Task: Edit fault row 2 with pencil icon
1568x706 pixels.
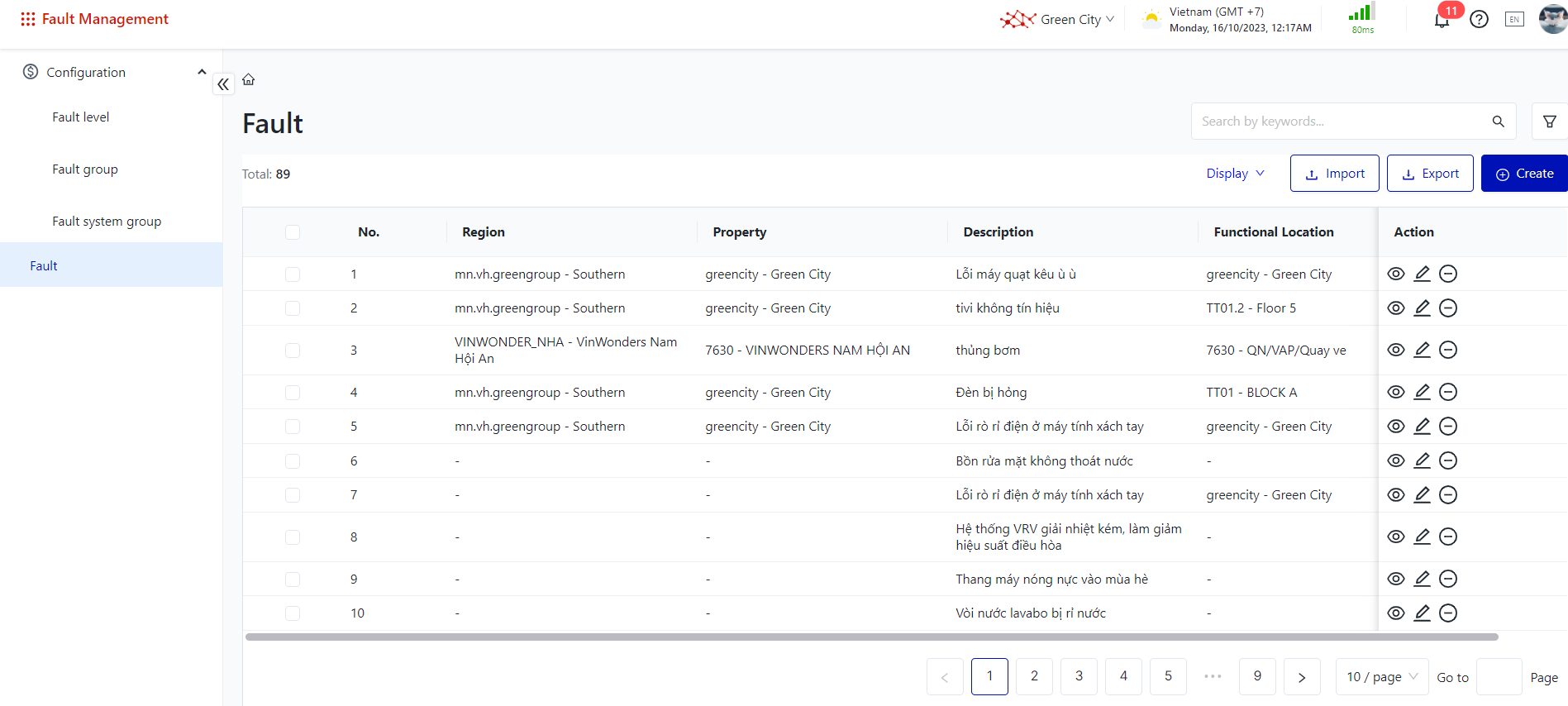Action: coord(1422,308)
